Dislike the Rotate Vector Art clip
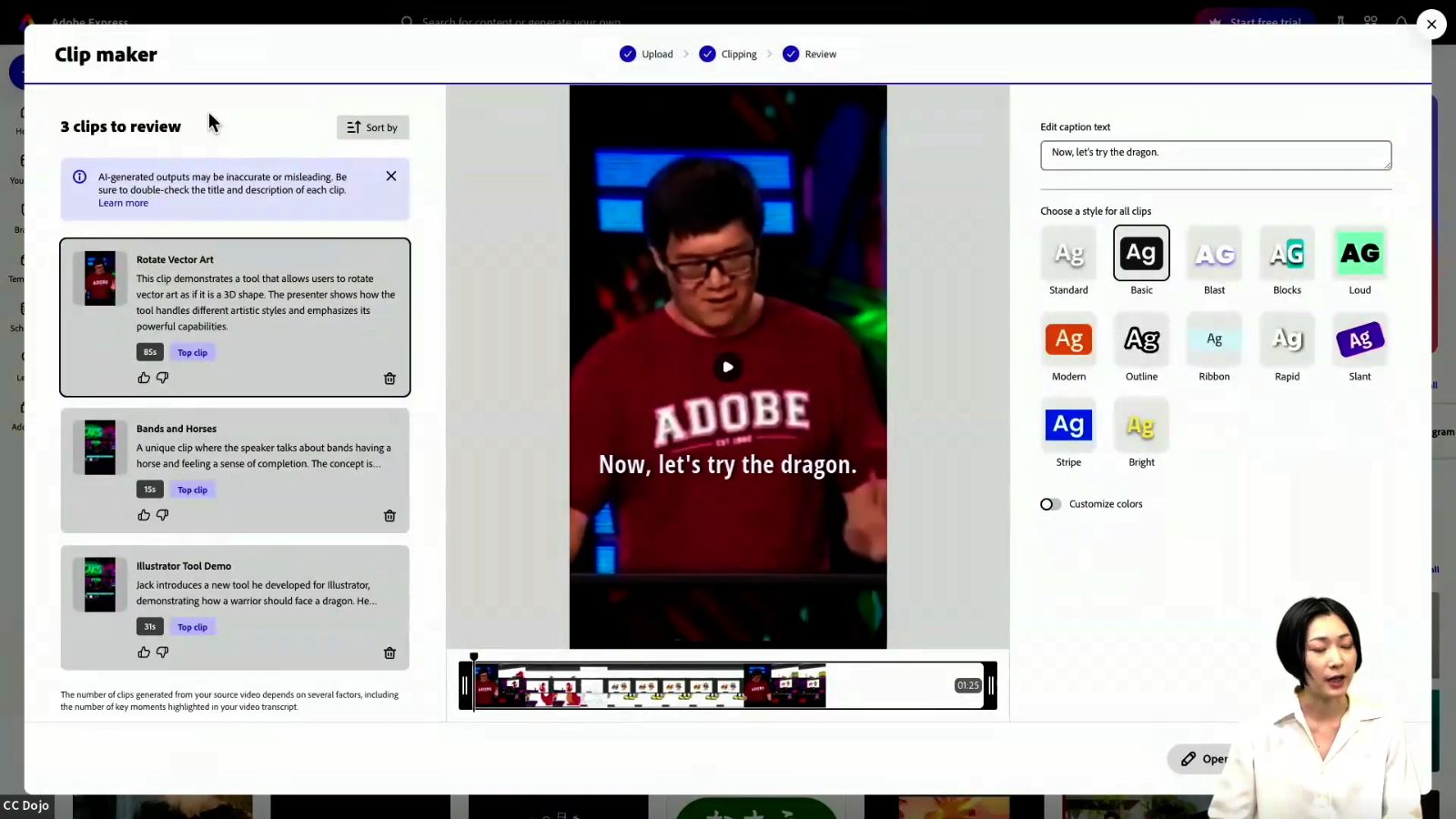Screen dimensions: 1456x819 pos(163,378)
